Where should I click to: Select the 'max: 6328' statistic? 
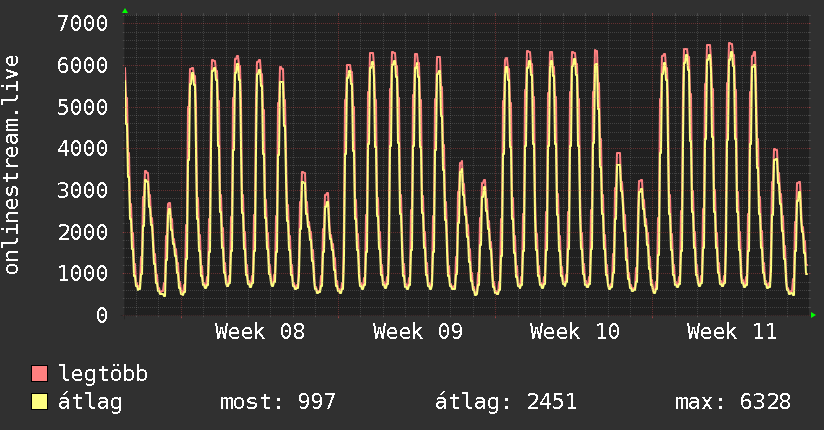click(x=733, y=402)
